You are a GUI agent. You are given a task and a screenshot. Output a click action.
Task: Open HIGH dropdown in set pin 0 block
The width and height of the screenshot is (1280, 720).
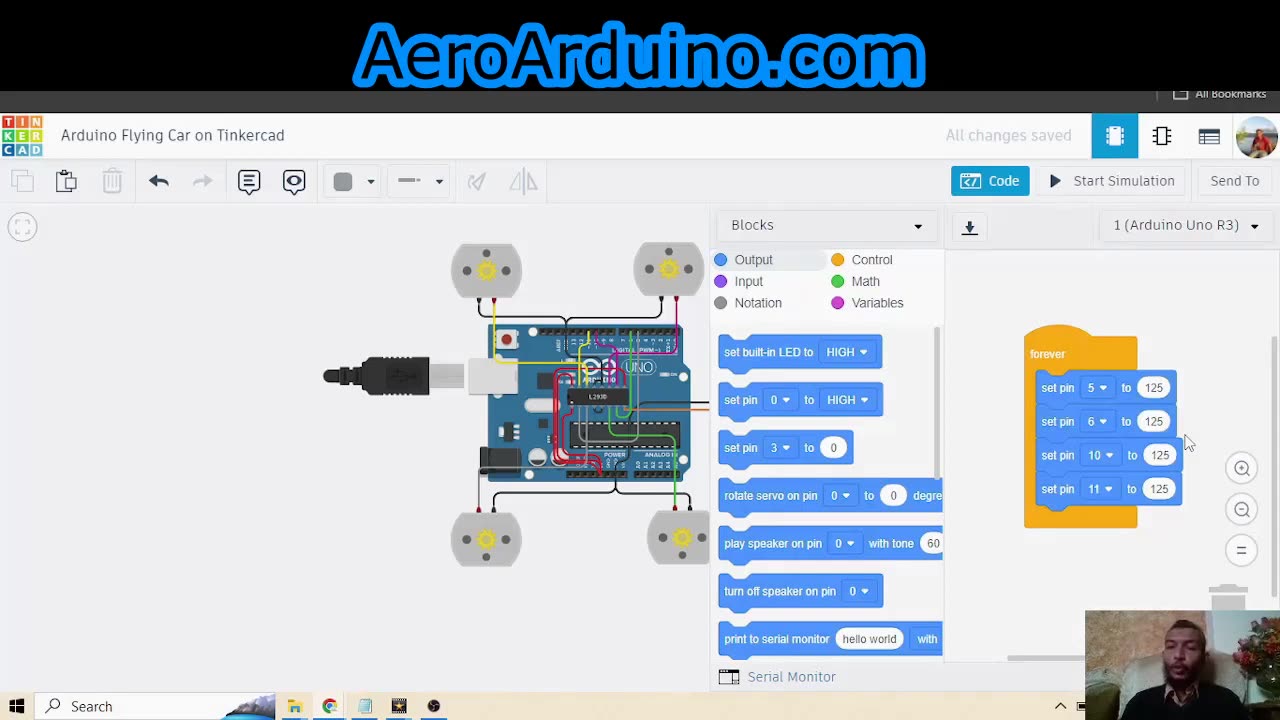(x=847, y=400)
